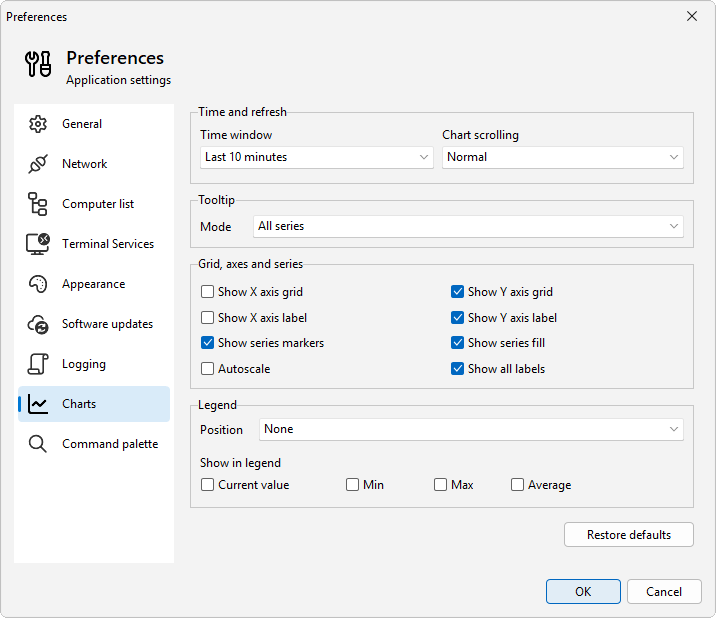Click the Charts line graph icon
716x618 pixels.
[37, 404]
